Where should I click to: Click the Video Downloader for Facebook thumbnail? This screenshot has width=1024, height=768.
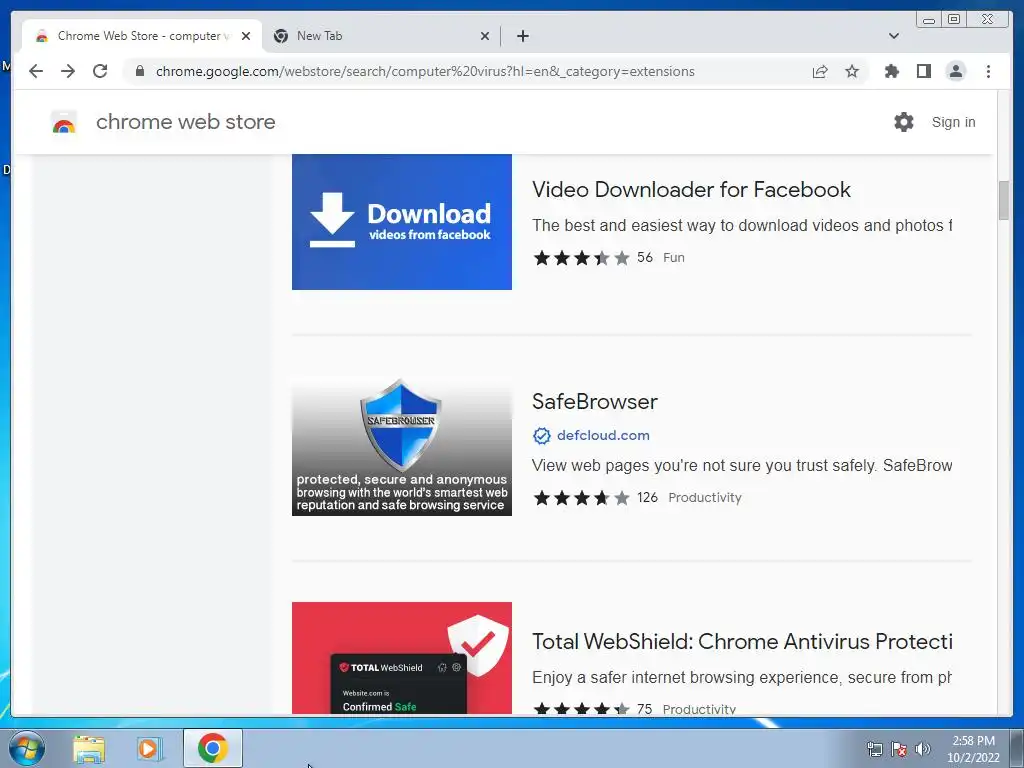coord(402,222)
